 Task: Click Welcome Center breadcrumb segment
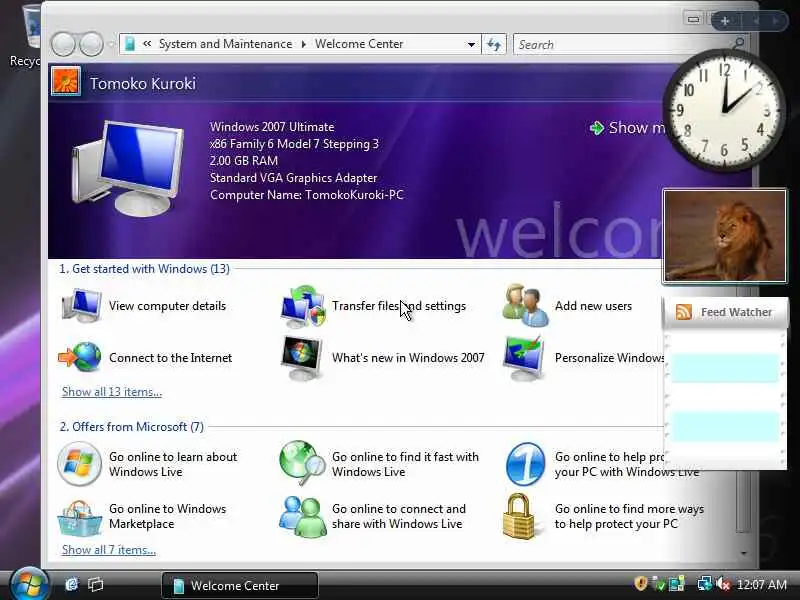pos(359,44)
